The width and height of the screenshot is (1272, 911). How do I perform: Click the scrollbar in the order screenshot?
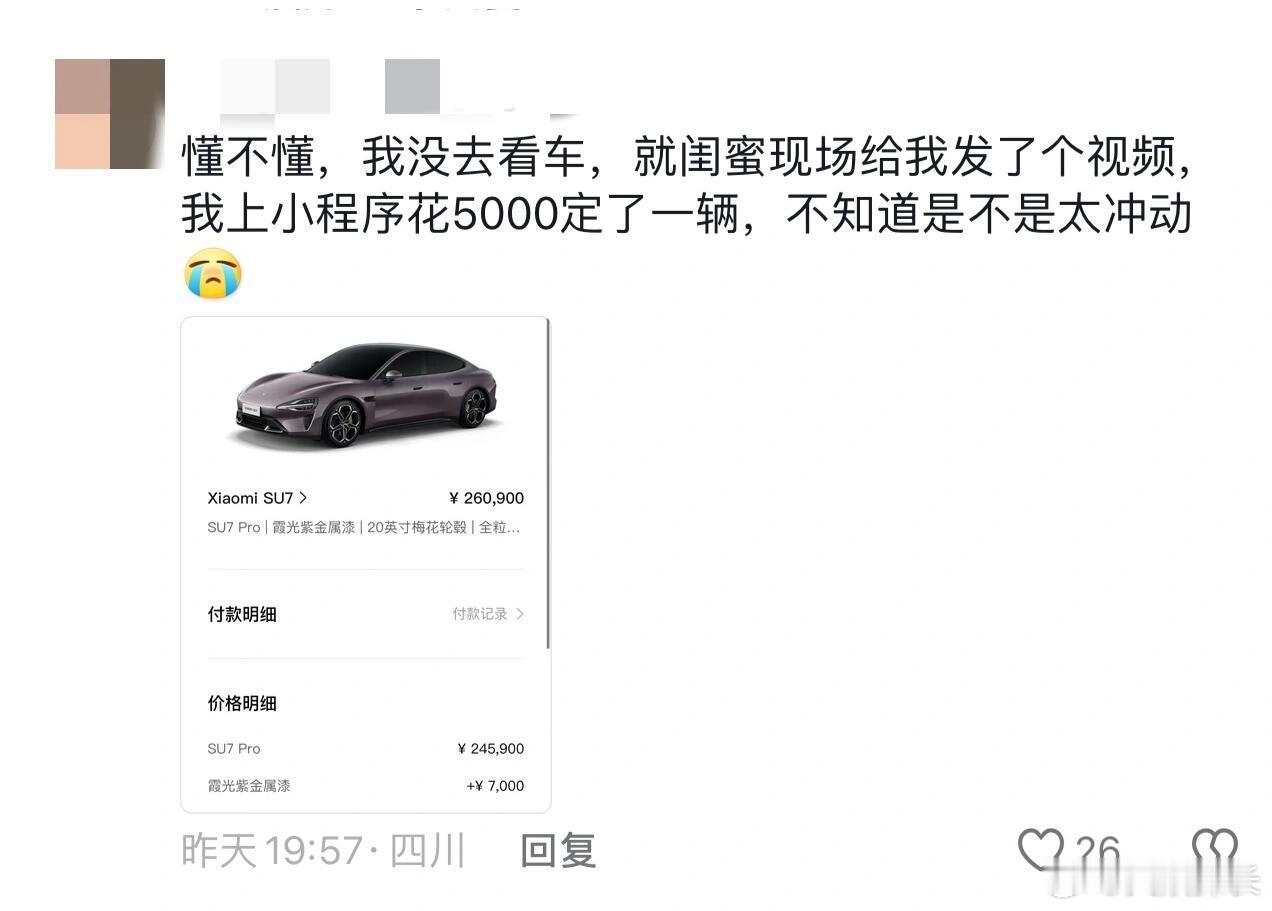tap(548, 485)
